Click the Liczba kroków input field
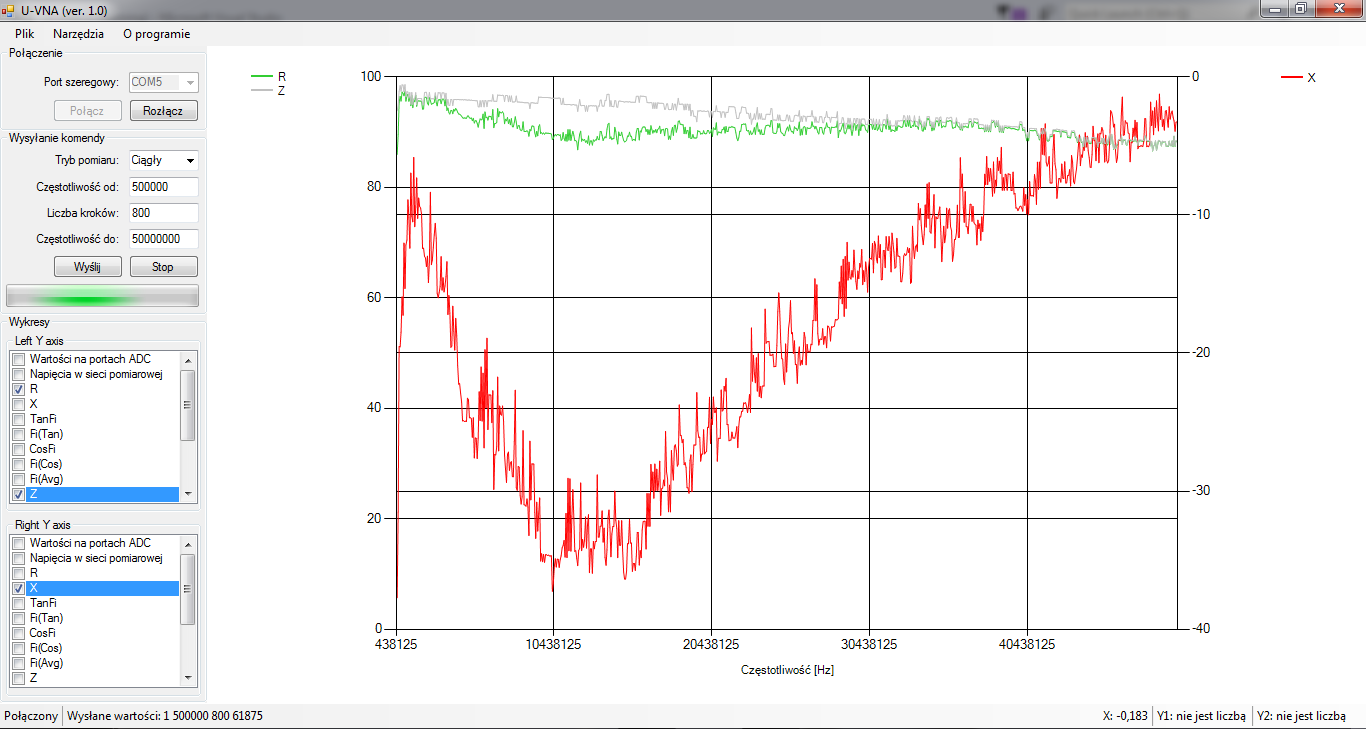Image resolution: width=1366 pixels, height=729 pixels. pos(163,213)
